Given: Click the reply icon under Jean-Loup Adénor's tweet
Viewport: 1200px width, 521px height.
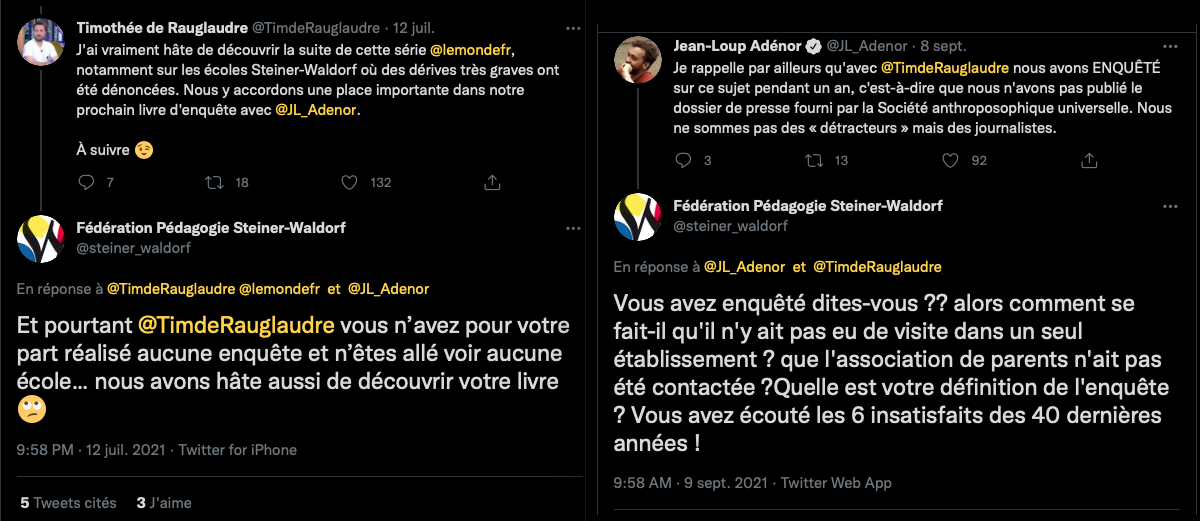Looking at the screenshot, I should pyautogui.click(x=684, y=161).
